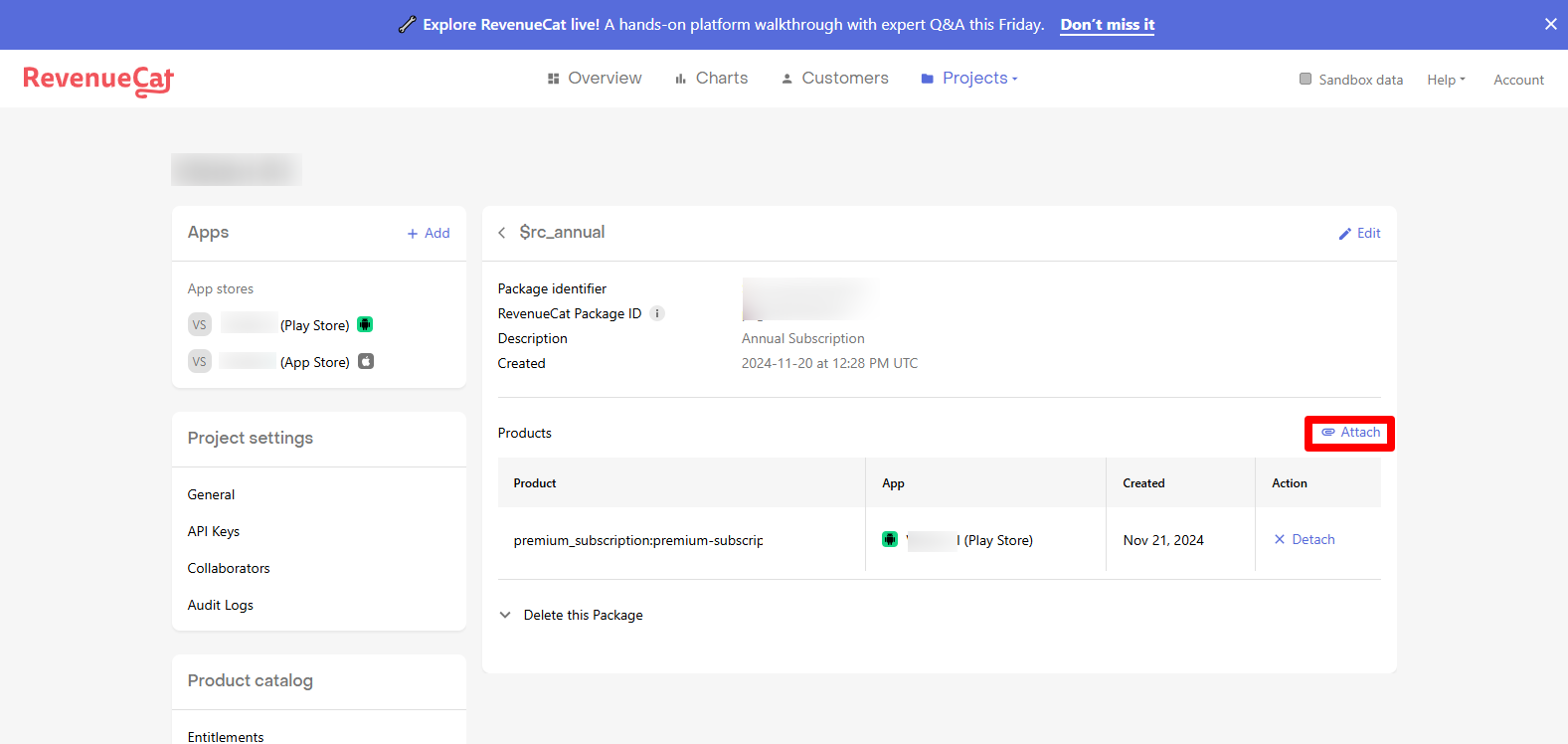Go back using the chevron beside $rc_annual
This screenshot has height=744, width=1568.
point(502,233)
